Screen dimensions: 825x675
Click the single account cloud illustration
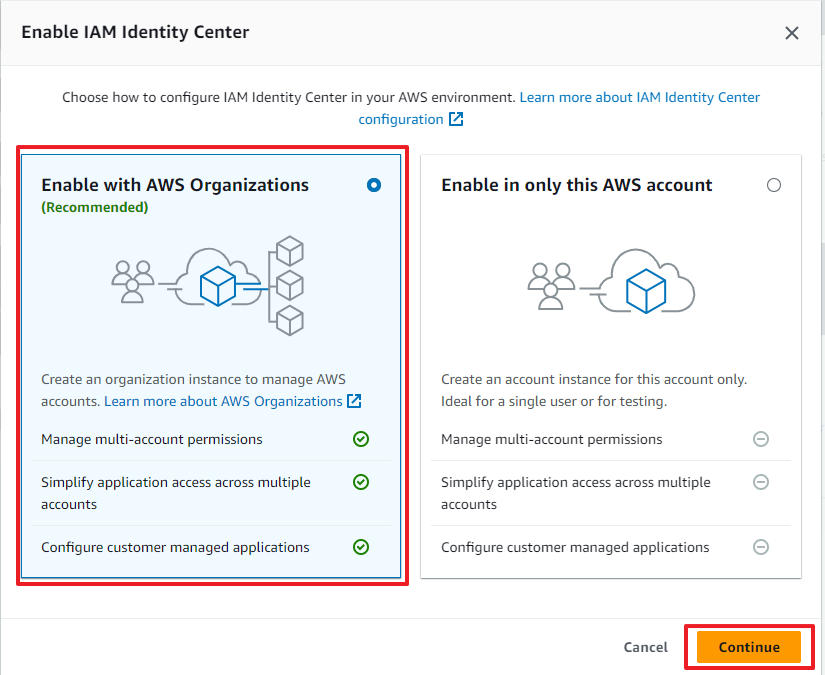[x=611, y=281]
